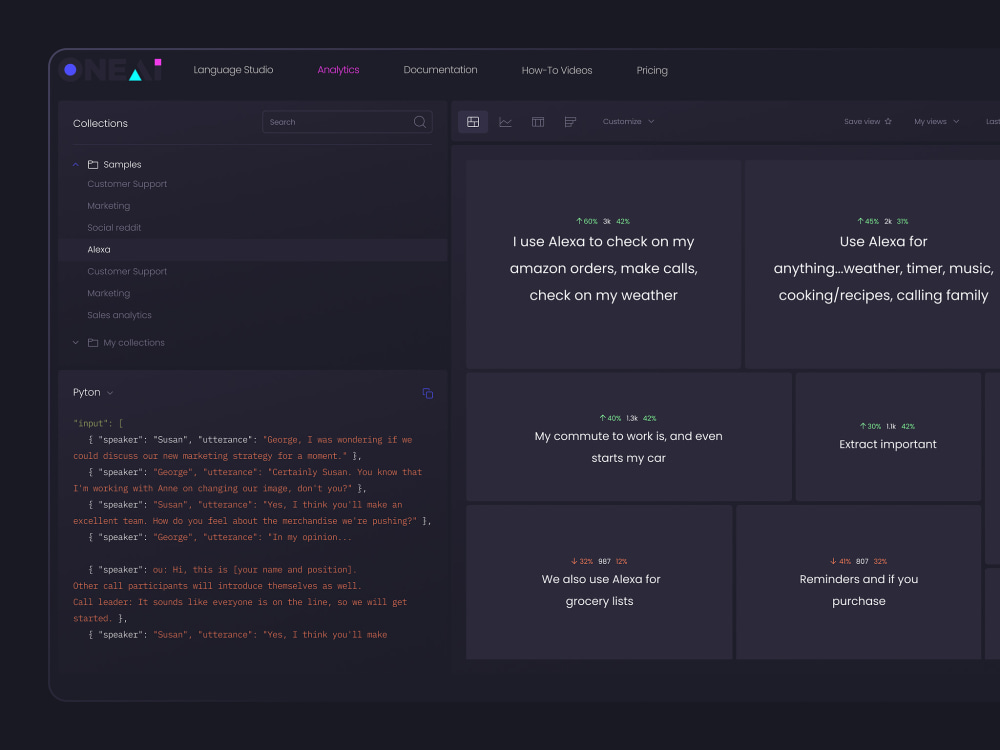1000x750 pixels.
Task: Open the Language Studio tab
Action: (233, 70)
